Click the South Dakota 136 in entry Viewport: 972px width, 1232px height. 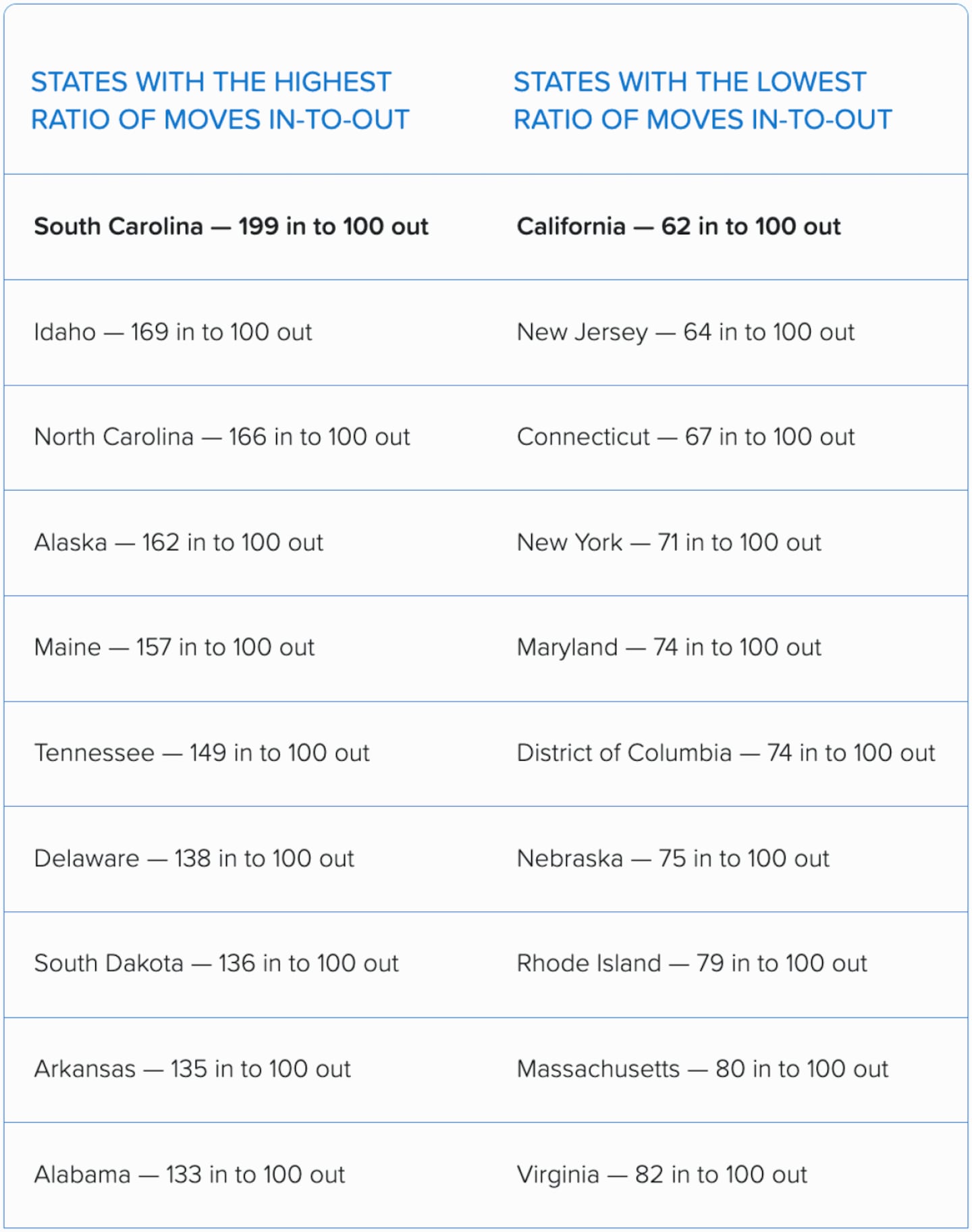coord(216,963)
